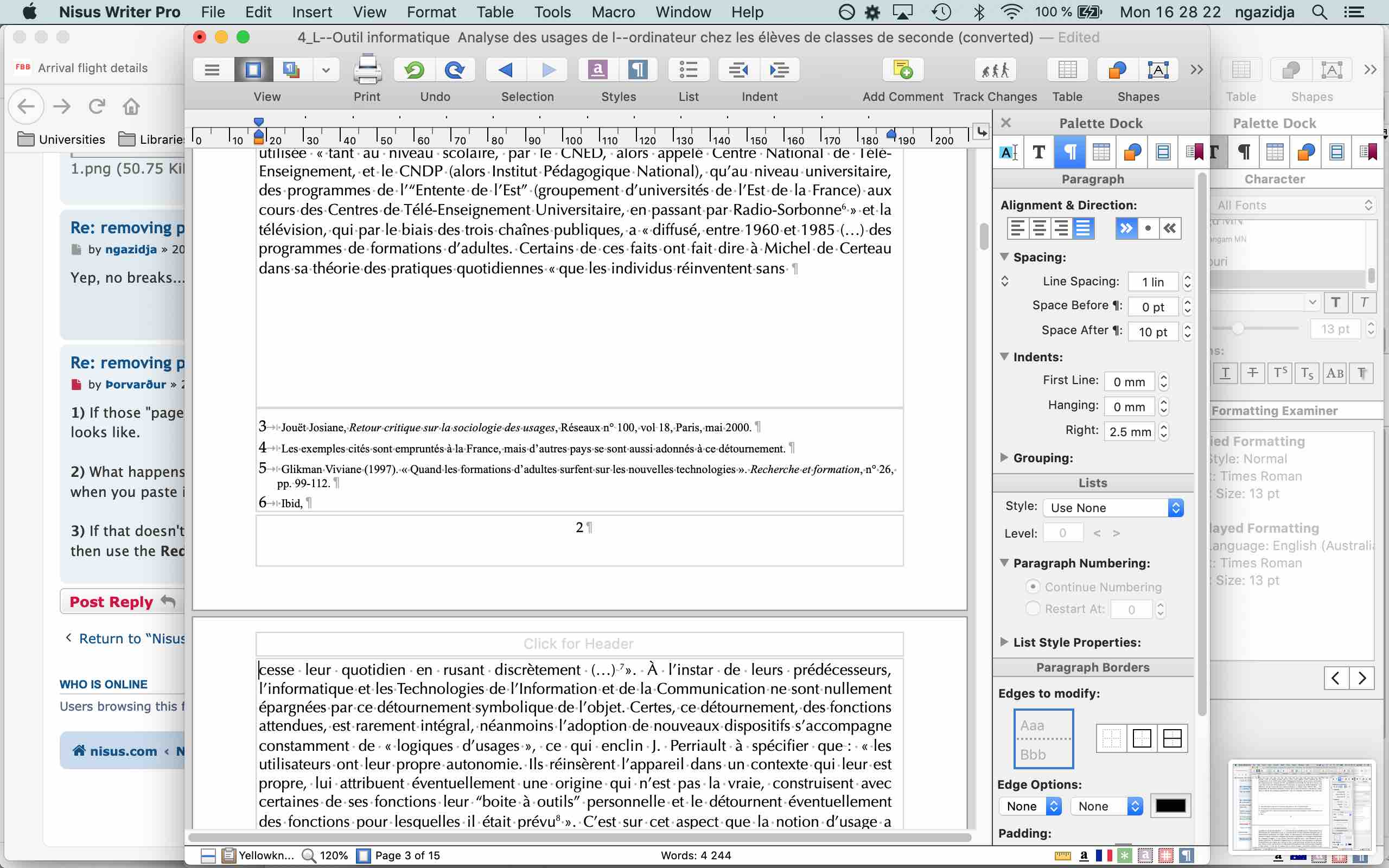Open Table palette in front Palette Dock
1389x868 pixels.
pyautogui.click(x=1101, y=152)
